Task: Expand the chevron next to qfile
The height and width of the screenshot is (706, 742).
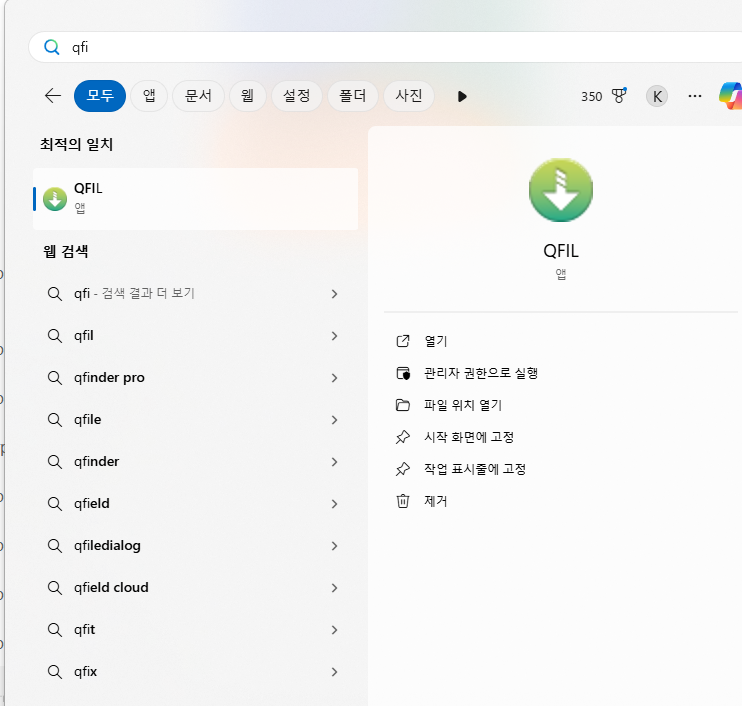Action: 335,420
